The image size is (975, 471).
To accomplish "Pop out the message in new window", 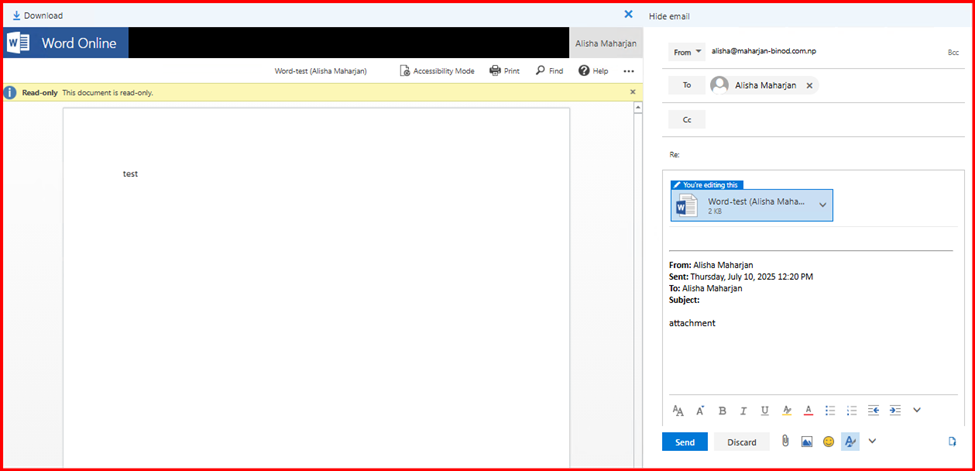I will click(951, 441).
